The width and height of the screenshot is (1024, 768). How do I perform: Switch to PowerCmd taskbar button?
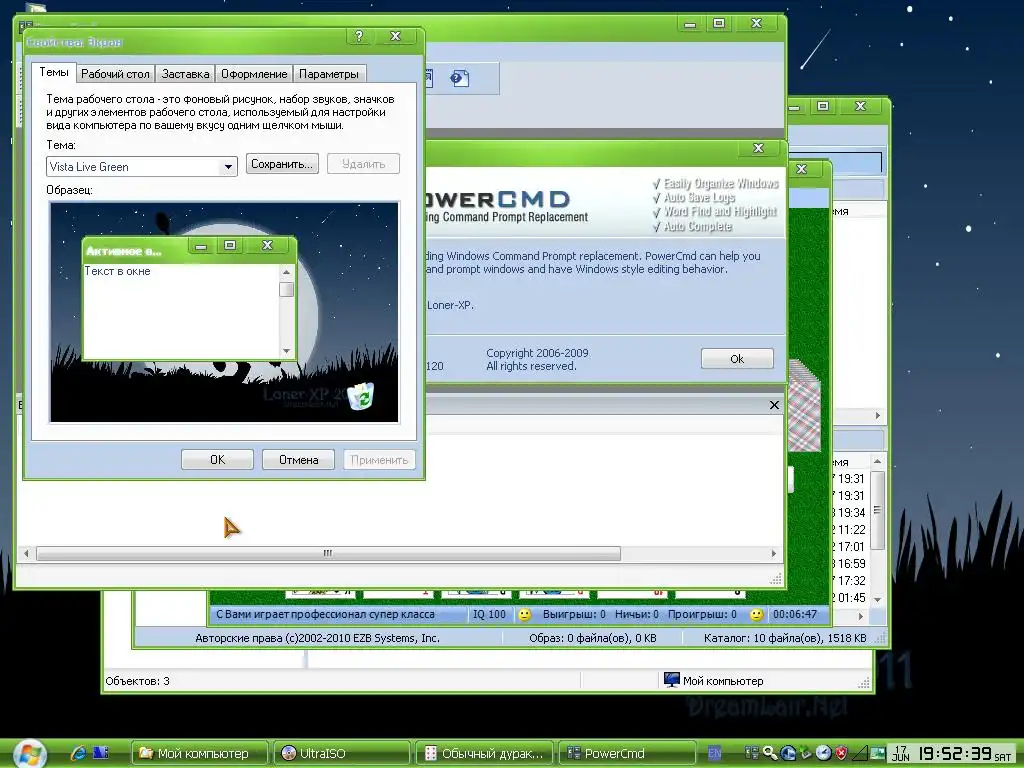click(x=627, y=753)
